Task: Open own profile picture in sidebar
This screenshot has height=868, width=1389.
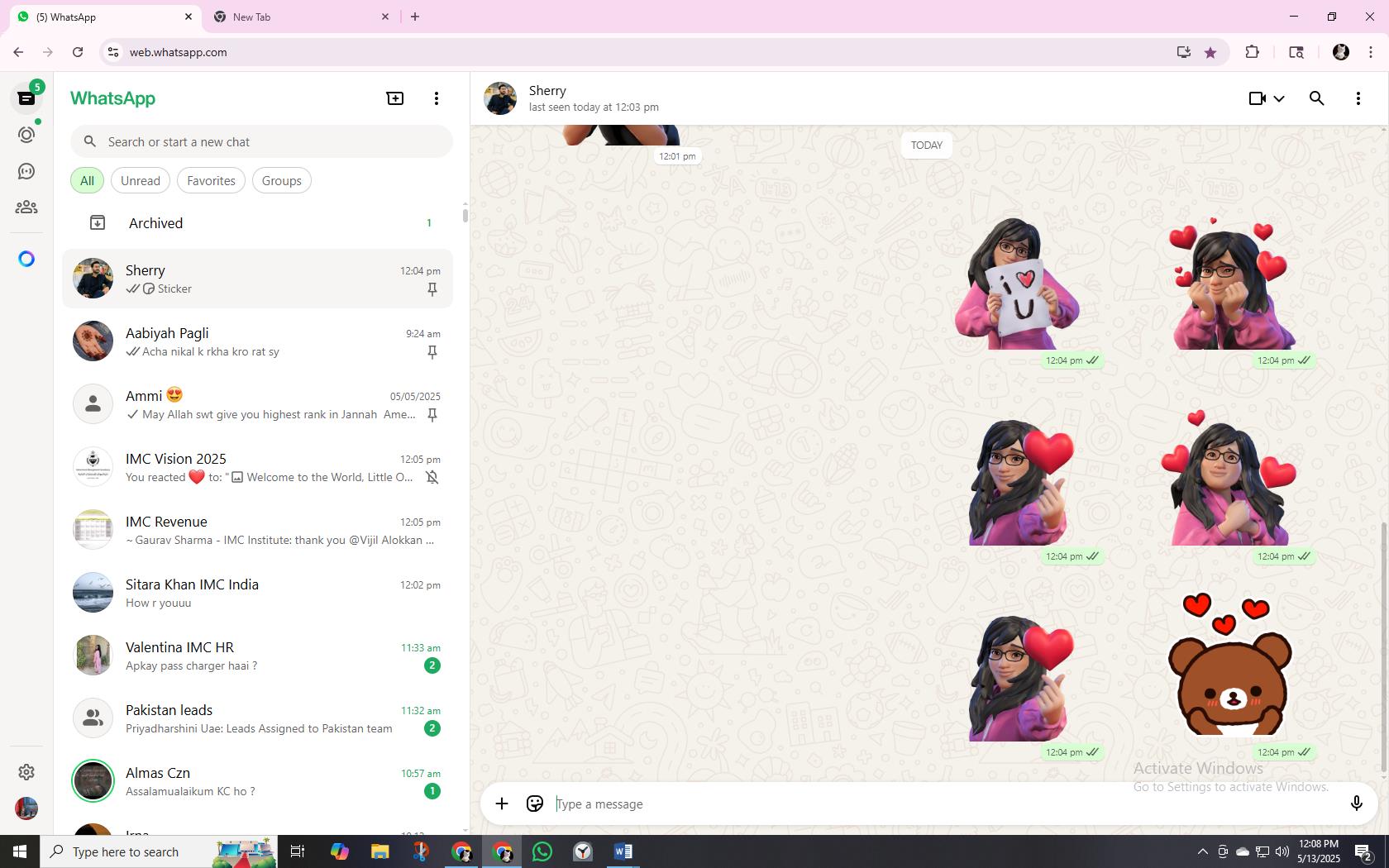Action: point(26,808)
